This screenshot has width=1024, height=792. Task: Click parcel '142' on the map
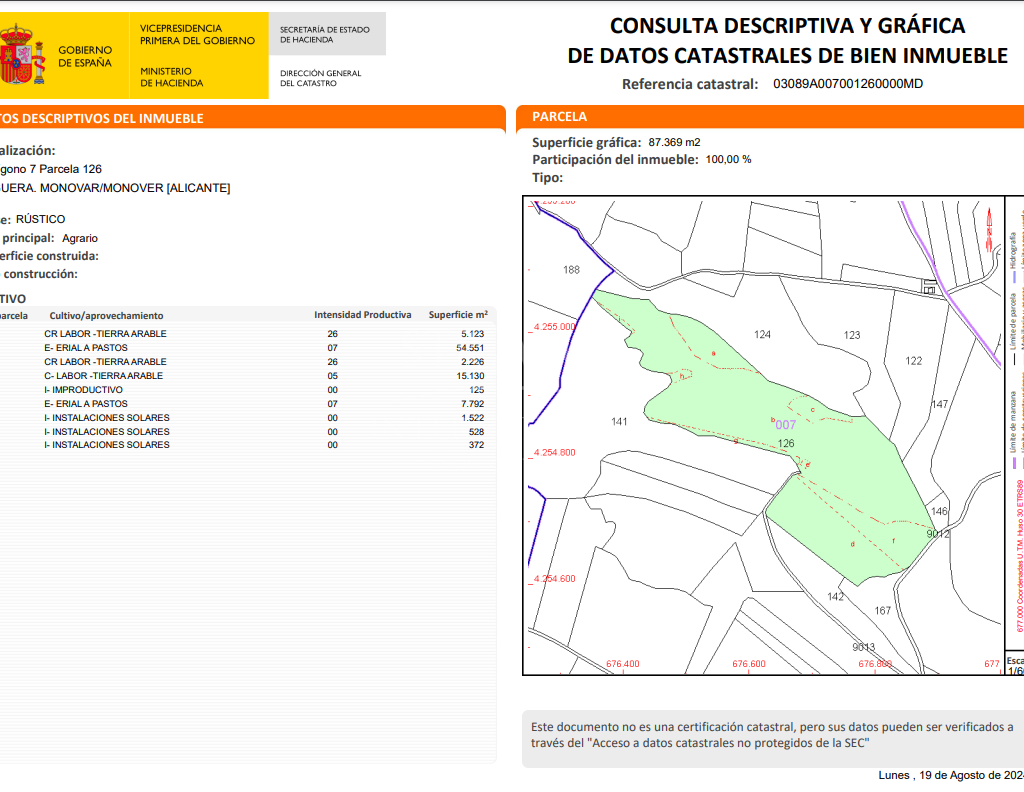click(x=835, y=596)
